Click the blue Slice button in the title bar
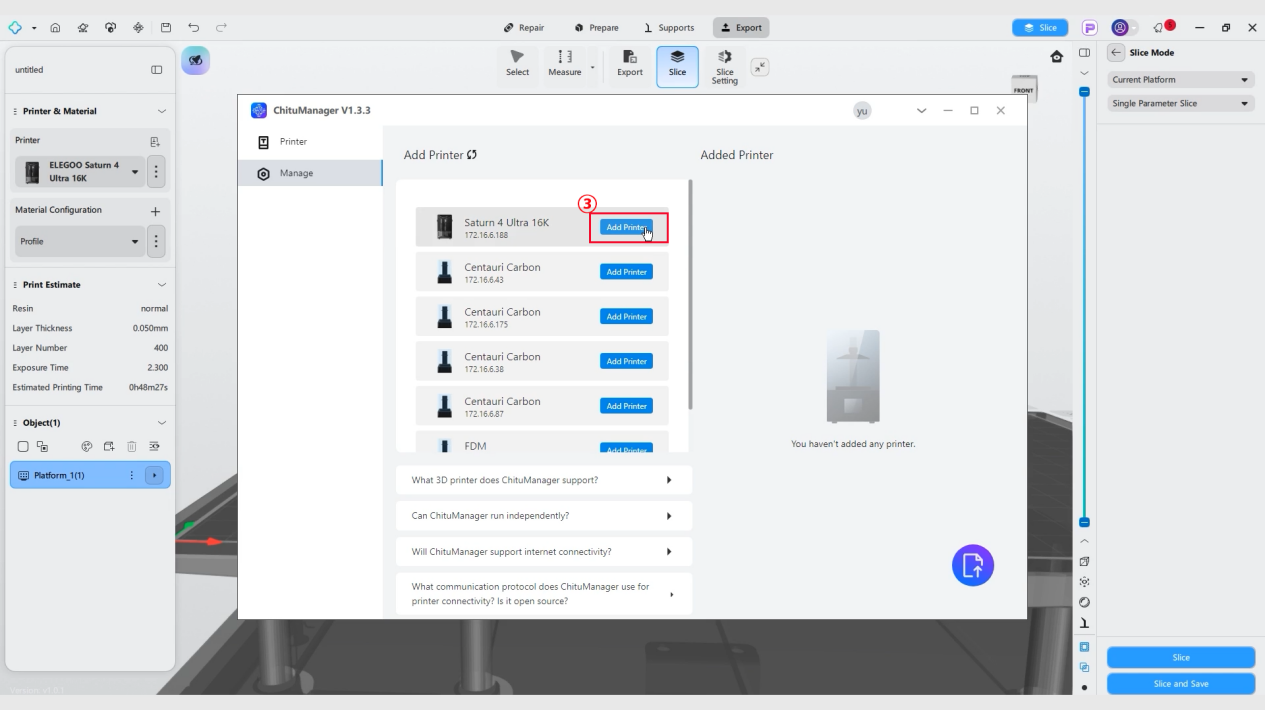The image size is (1265, 710). coord(1041,28)
